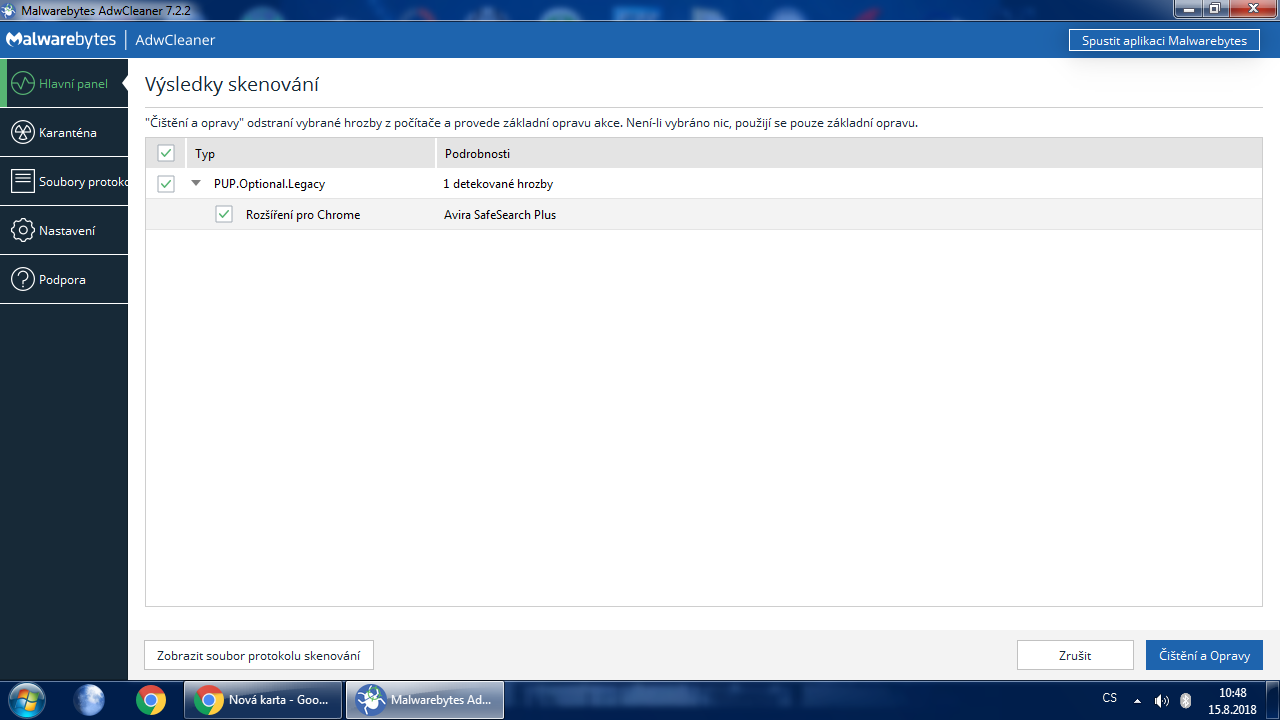Click the "Avira SafeSearch Plus" detail text
Viewport: 1280px width, 720px height.
[500, 215]
